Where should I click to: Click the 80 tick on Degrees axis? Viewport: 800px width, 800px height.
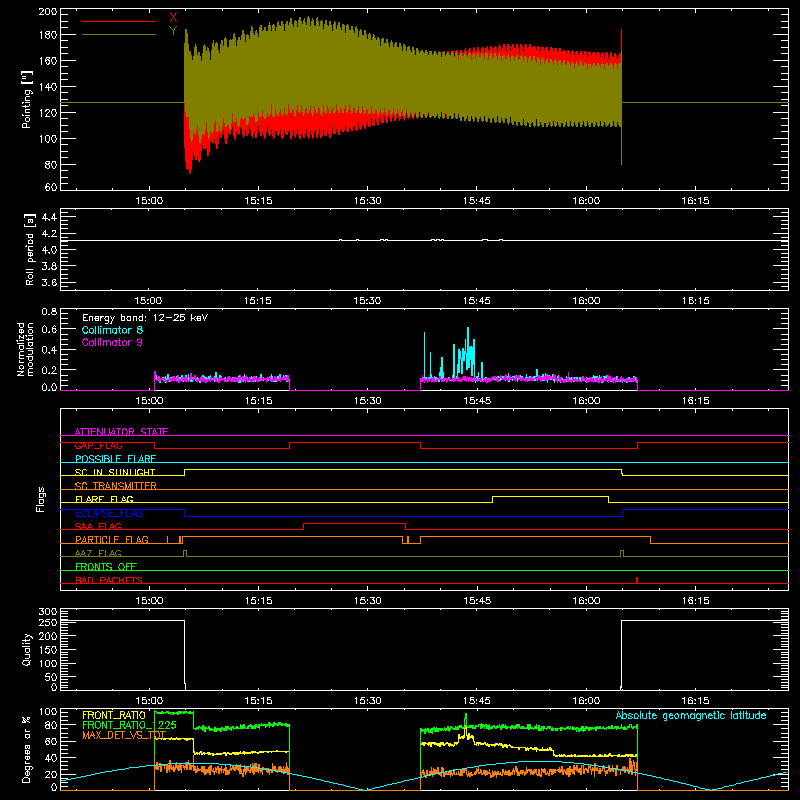coord(51,725)
